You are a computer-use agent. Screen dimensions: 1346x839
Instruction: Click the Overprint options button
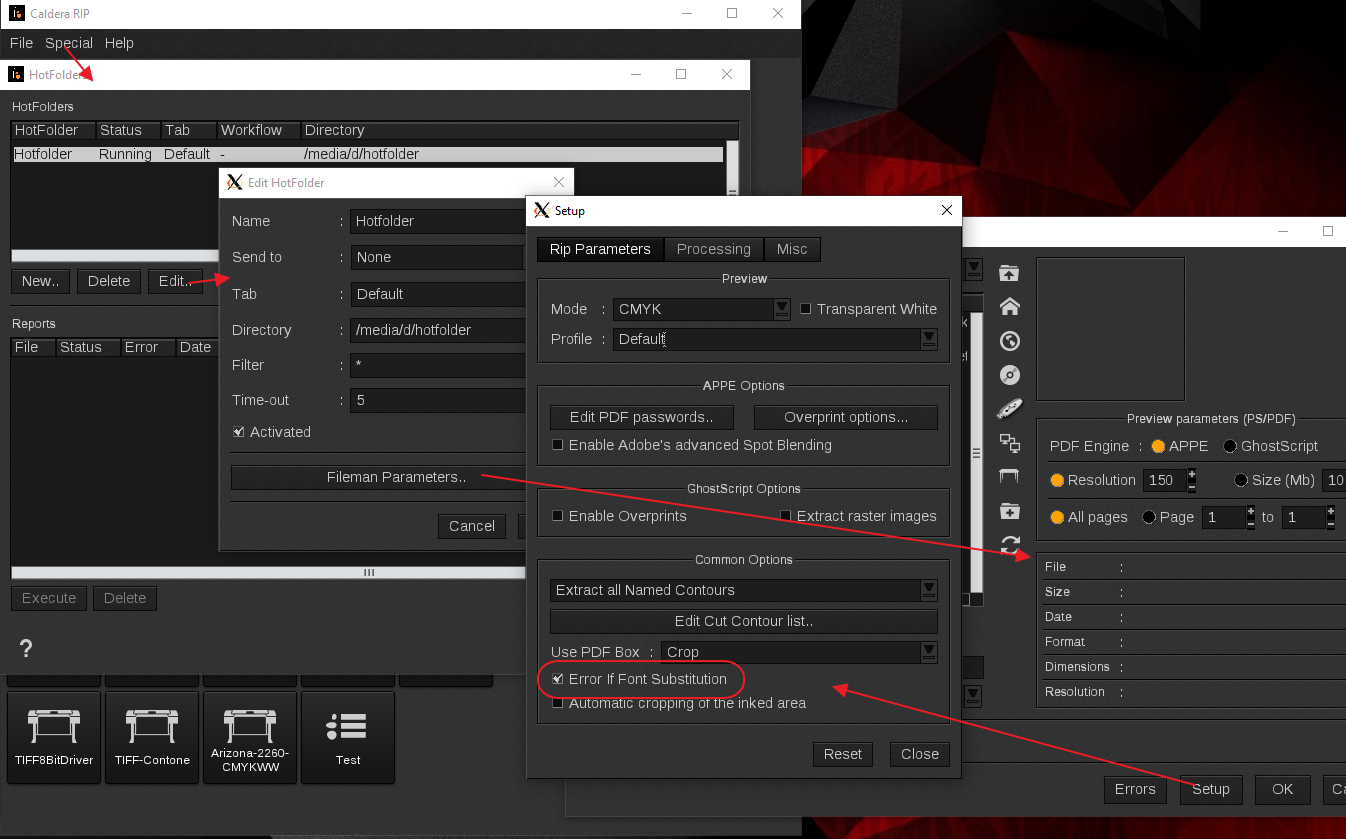point(846,417)
